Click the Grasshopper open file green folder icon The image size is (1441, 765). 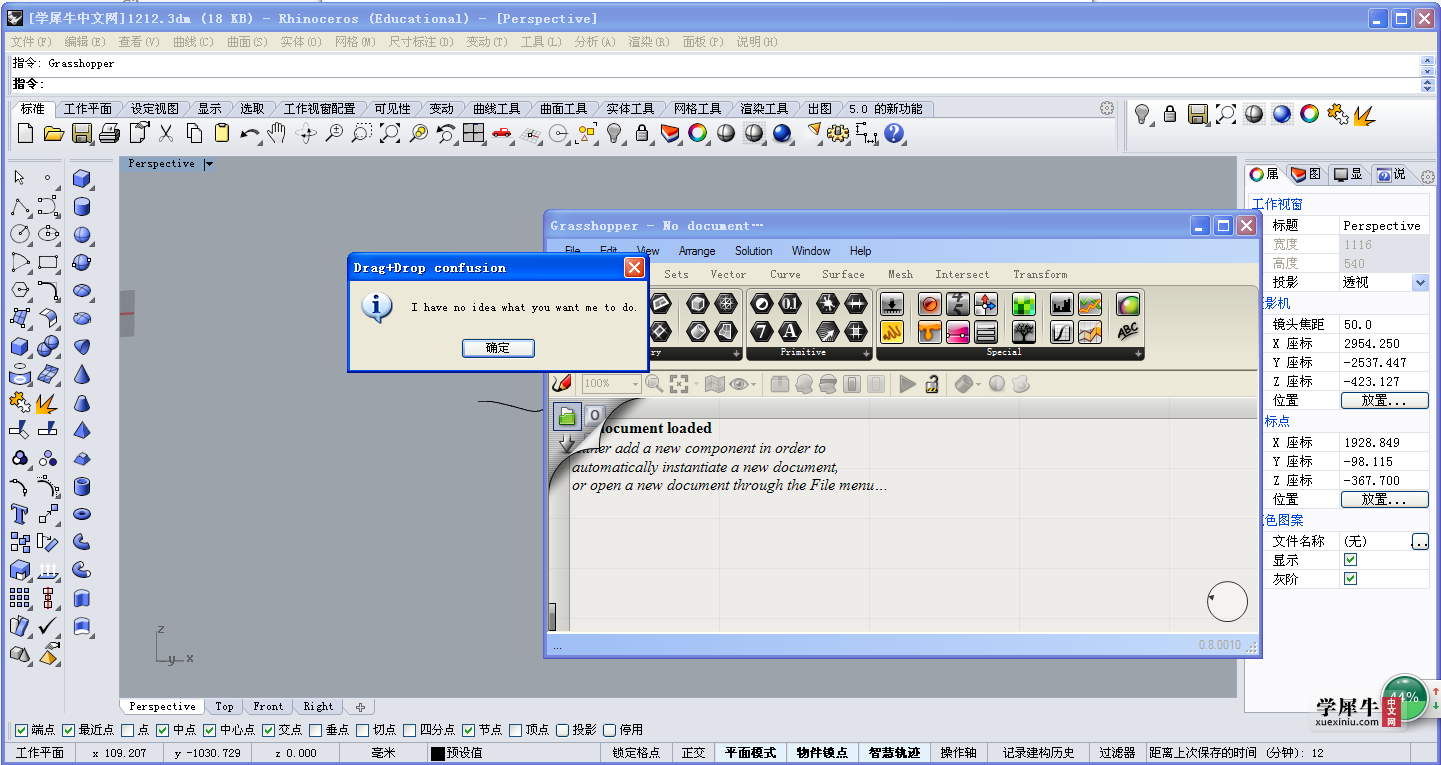pos(567,415)
